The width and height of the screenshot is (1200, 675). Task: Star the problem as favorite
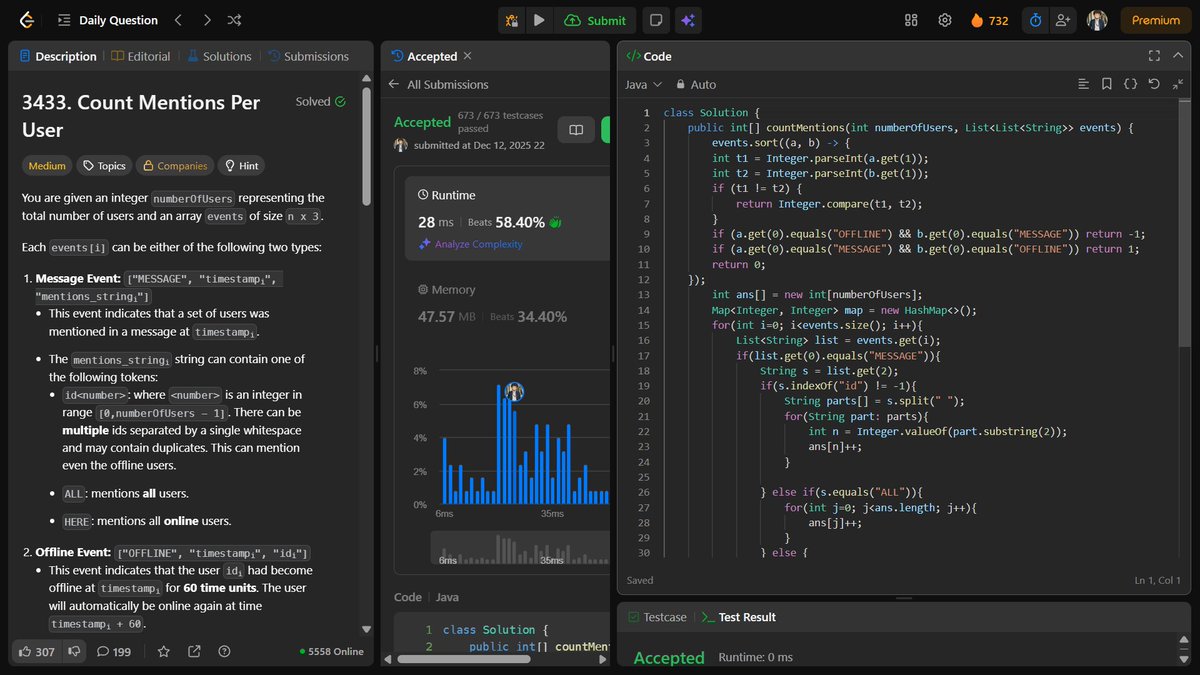(x=164, y=651)
